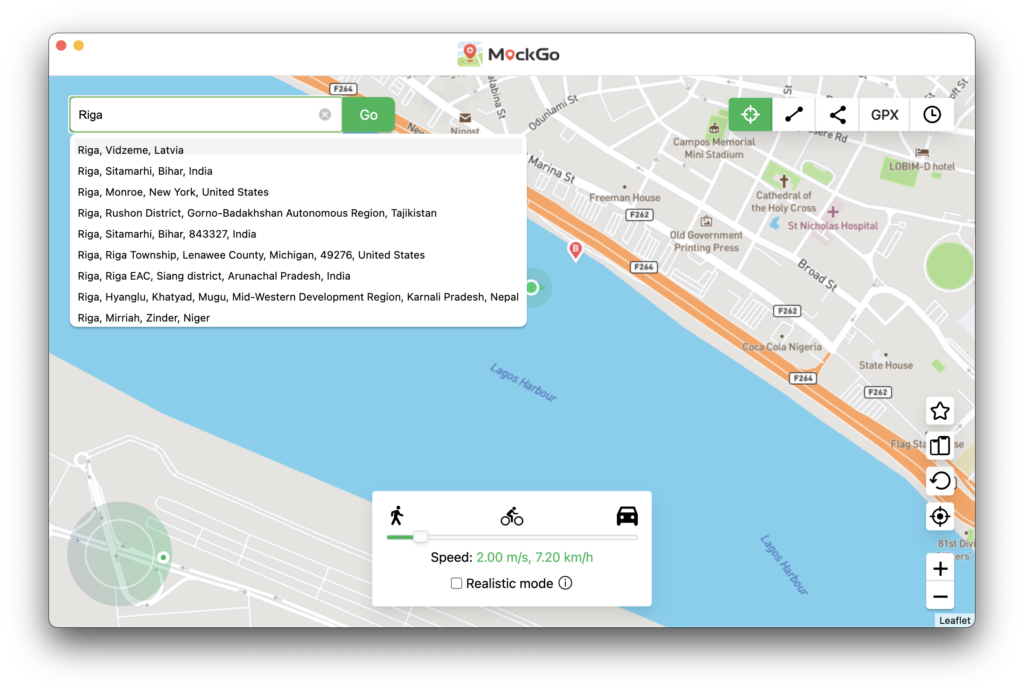Select the one-stop route mode icon

pos(793,115)
